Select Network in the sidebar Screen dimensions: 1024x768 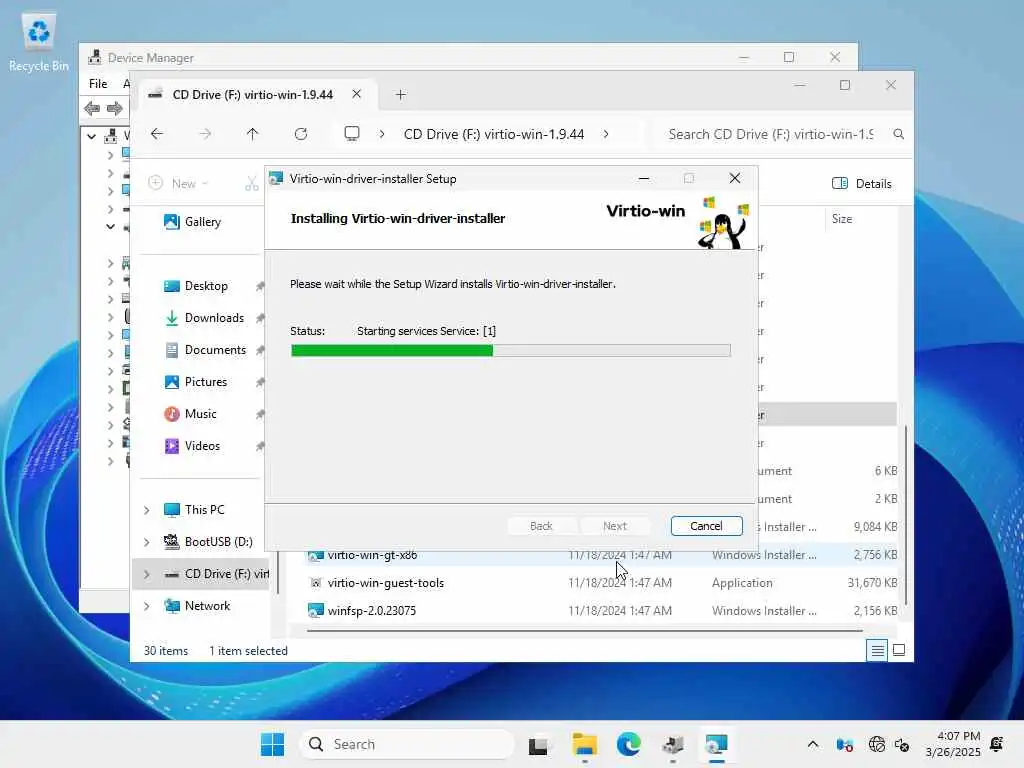click(x=197, y=606)
